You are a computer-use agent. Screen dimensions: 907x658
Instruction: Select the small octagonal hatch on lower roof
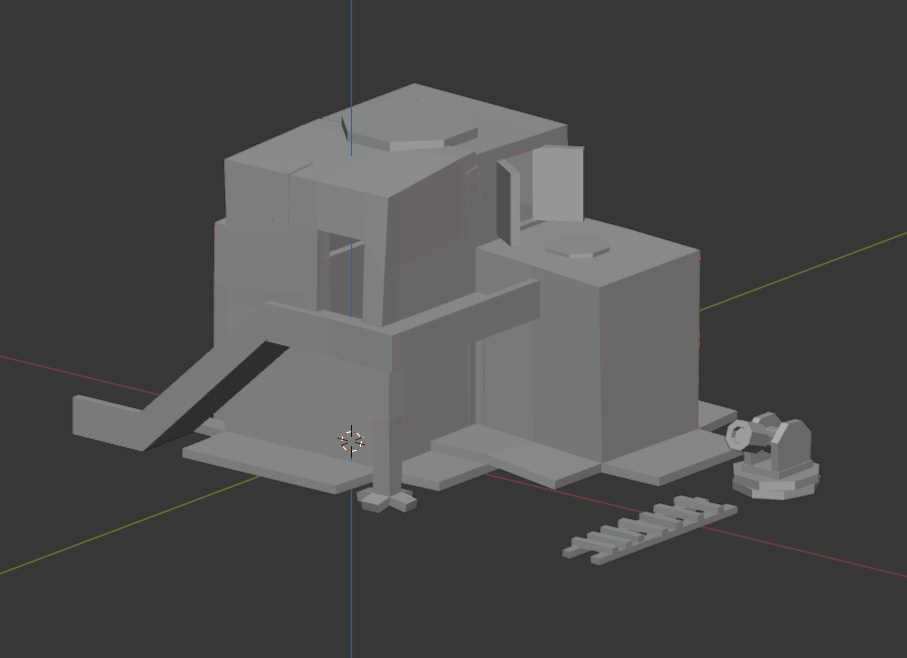[577, 246]
